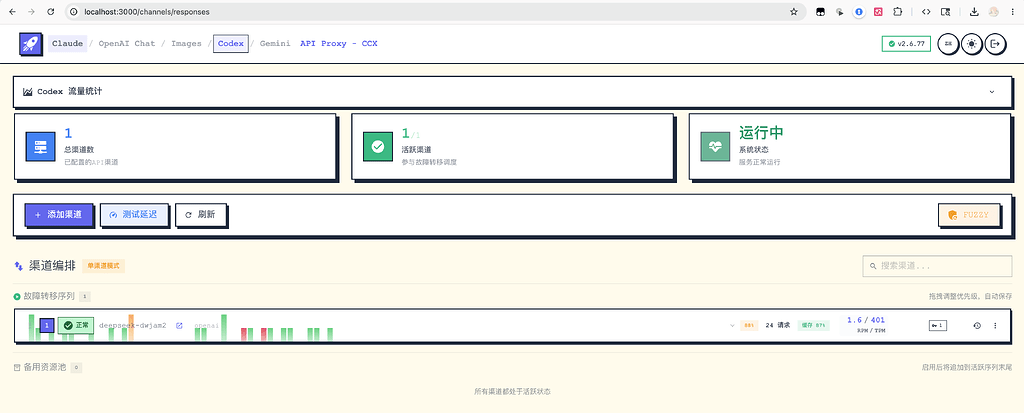The height and width of the screenshot is (413, 1024).
Task: Click the active channels checkmark icon
Action: point(377,146)
